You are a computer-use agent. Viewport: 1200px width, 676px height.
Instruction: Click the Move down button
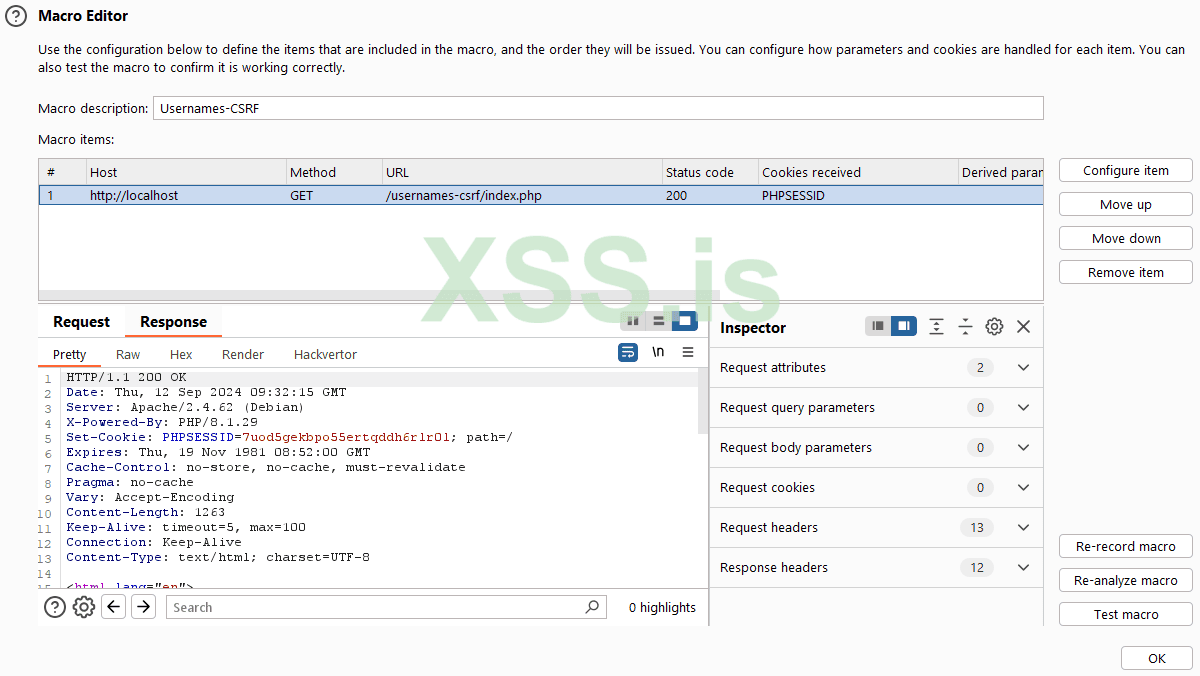[x=1126, y=239]
